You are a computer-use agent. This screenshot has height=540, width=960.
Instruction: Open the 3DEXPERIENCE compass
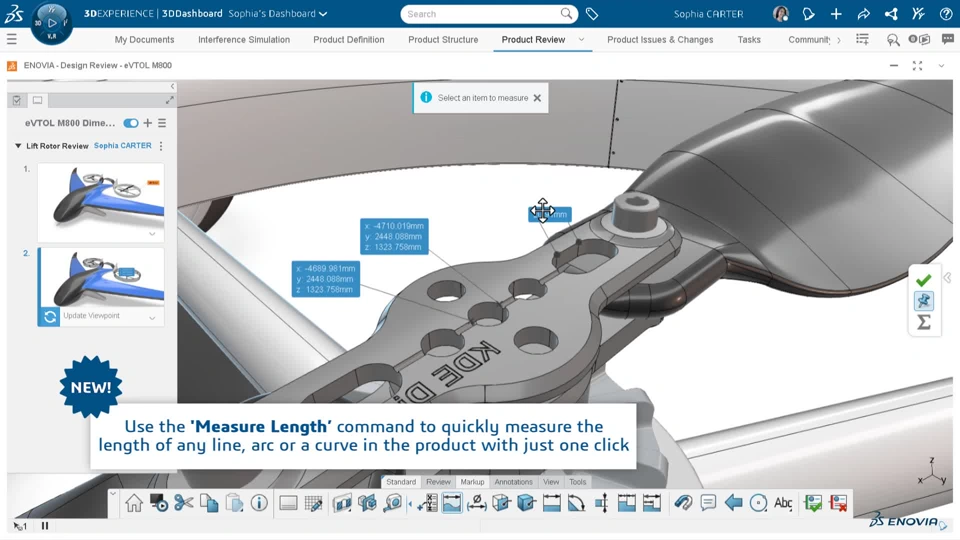click(x=51, y=23)
